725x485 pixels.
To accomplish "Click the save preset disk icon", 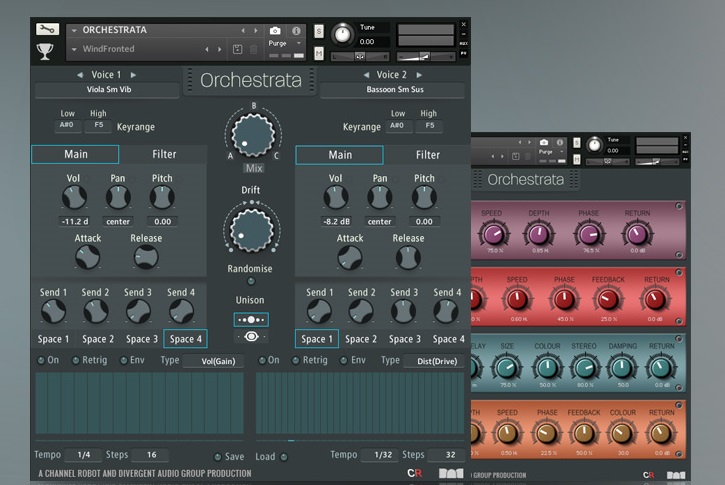I will coord(237,49).
